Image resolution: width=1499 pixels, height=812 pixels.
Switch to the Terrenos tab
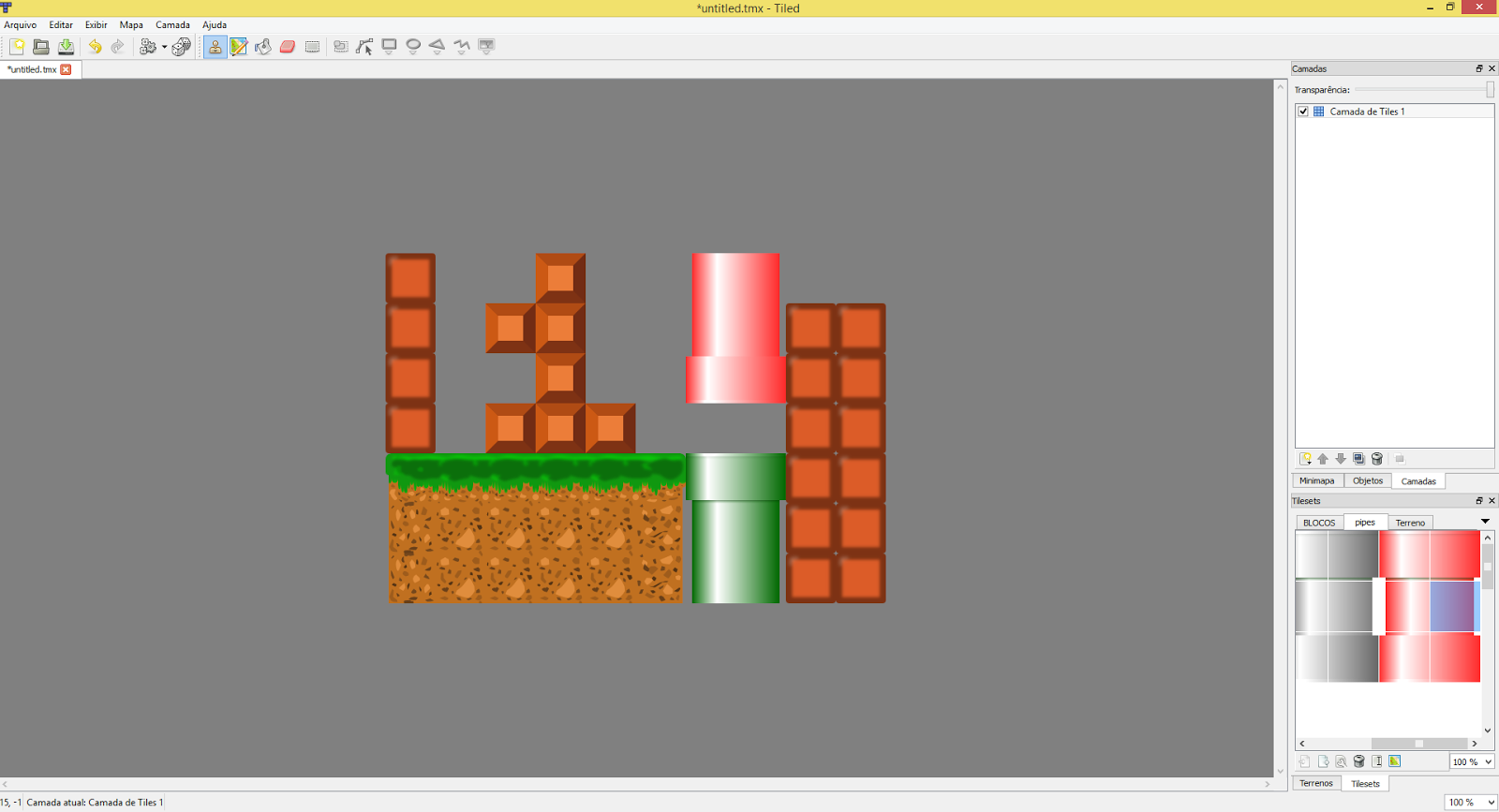(x=1316, y=783)
